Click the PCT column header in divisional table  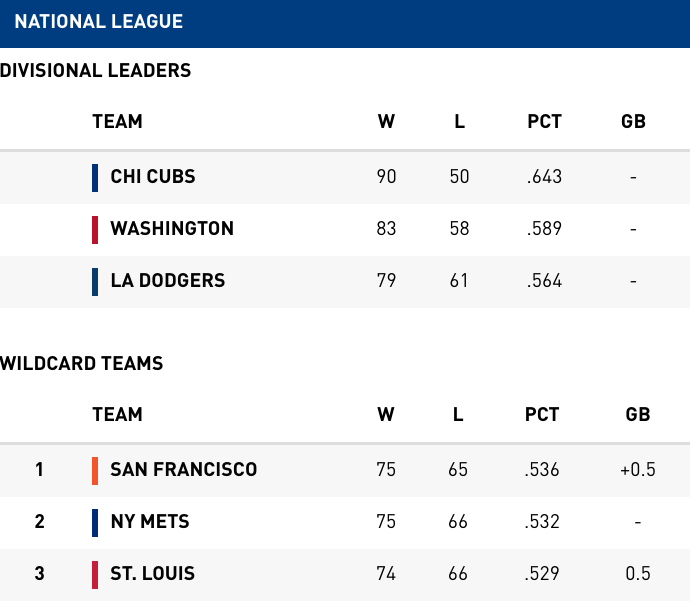(545, 121)
